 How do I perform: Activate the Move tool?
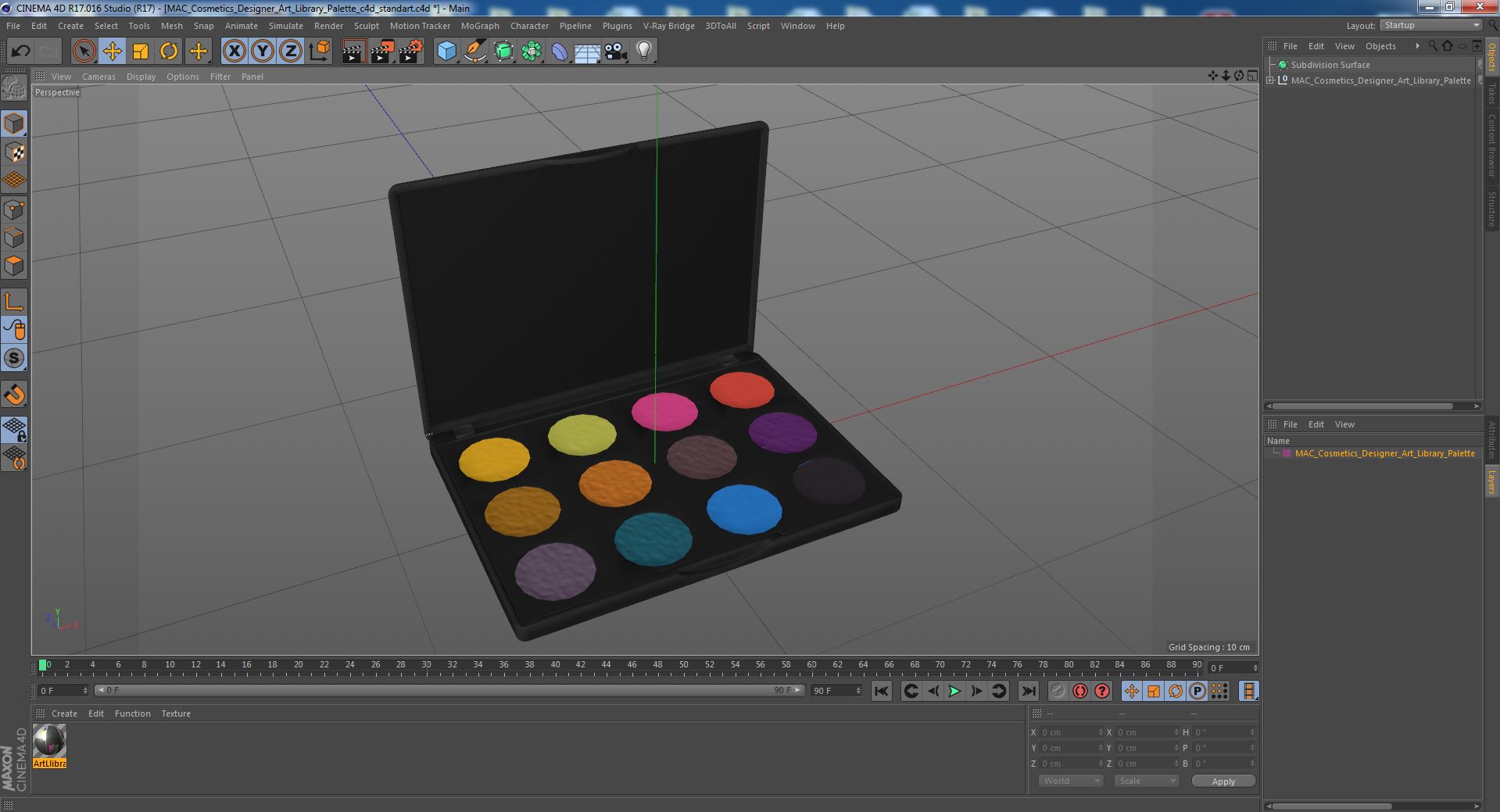(x=112, y=52)
